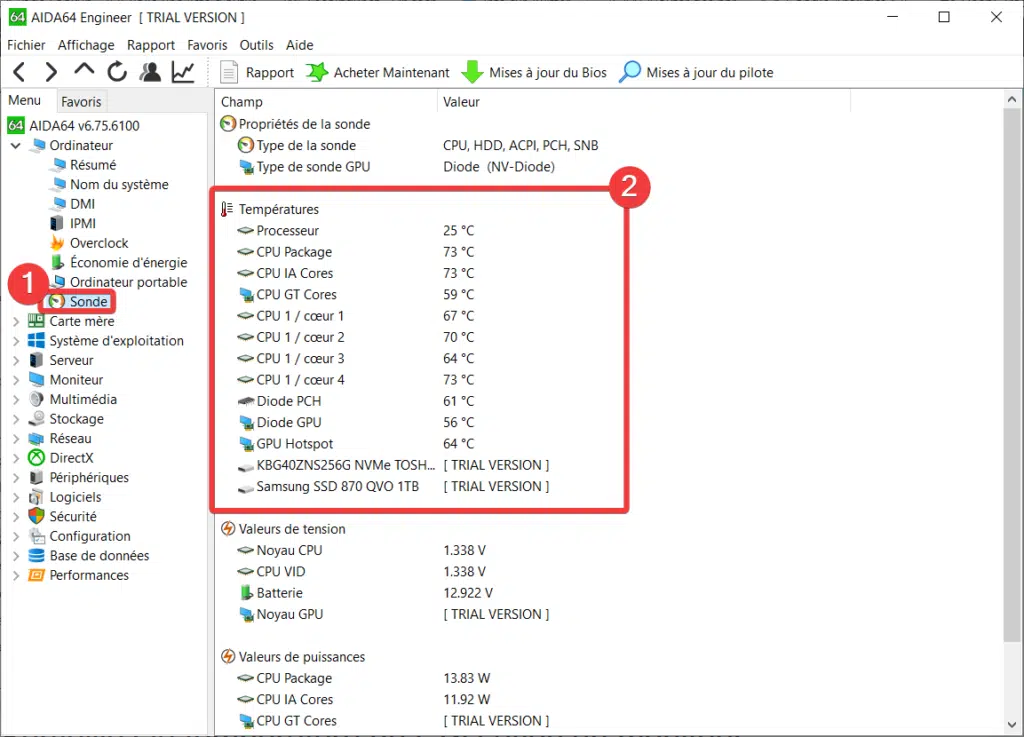Click the green download arrow BIOS icon
This screenshot has width=1024, height=737.
point(472,72)
